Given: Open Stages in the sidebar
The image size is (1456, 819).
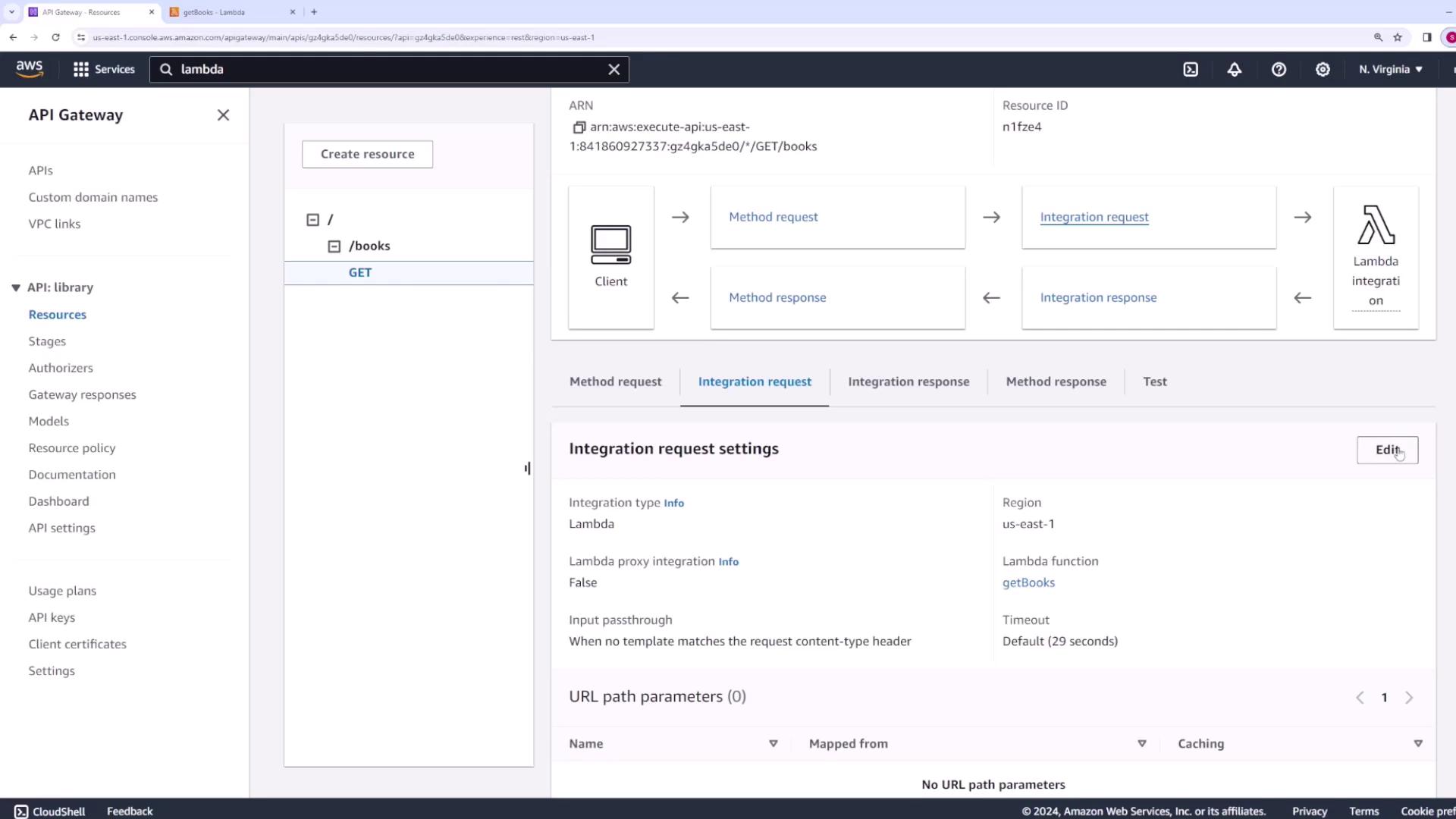Looking at the screenshot, I should coord(47,341).
